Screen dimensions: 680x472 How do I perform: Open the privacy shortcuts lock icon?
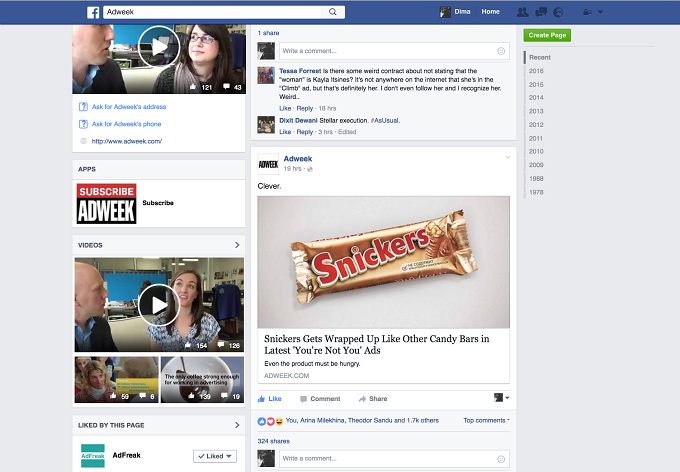pos(587,12)
